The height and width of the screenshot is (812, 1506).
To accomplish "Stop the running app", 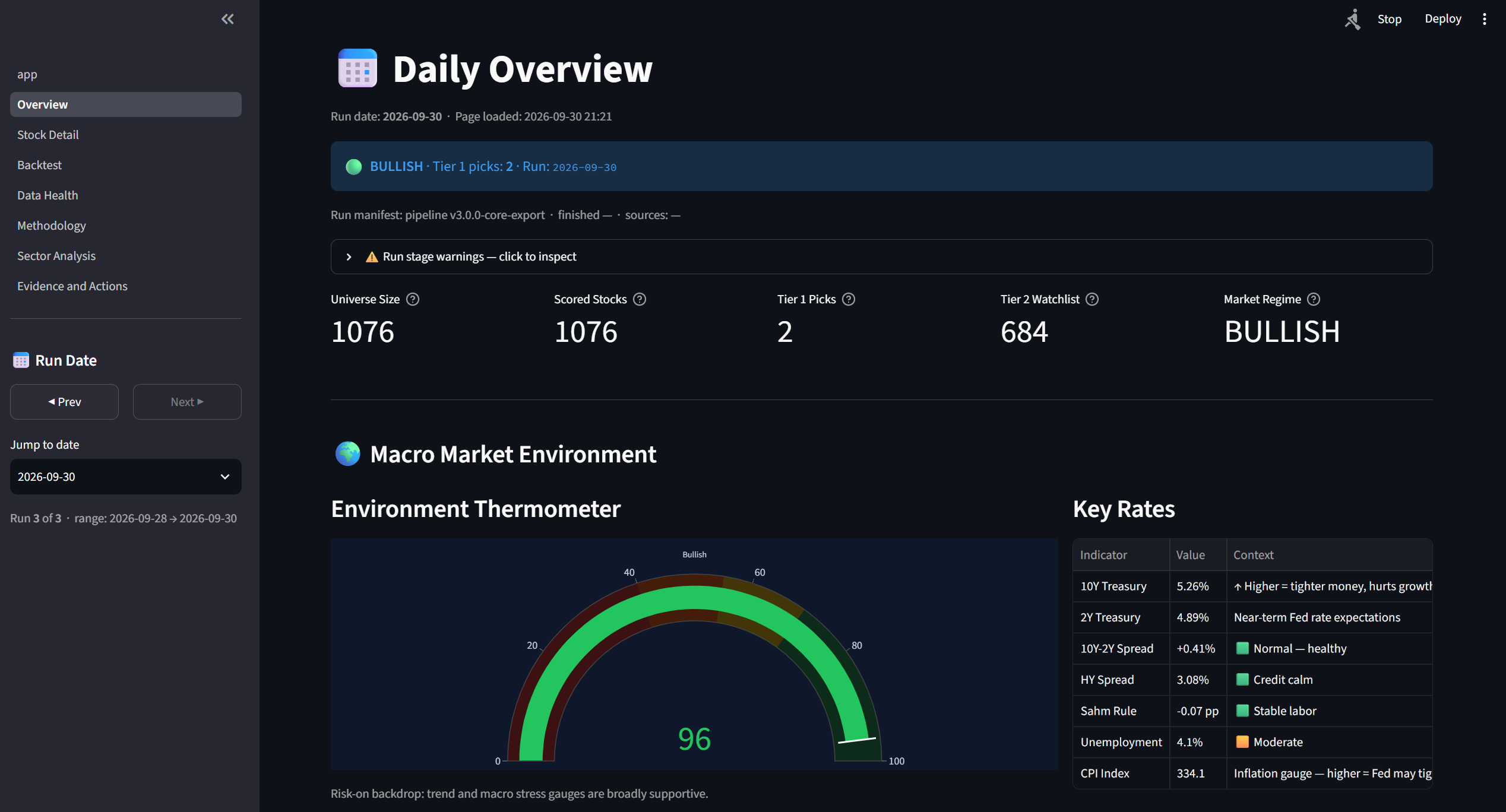I will 1389,19.
